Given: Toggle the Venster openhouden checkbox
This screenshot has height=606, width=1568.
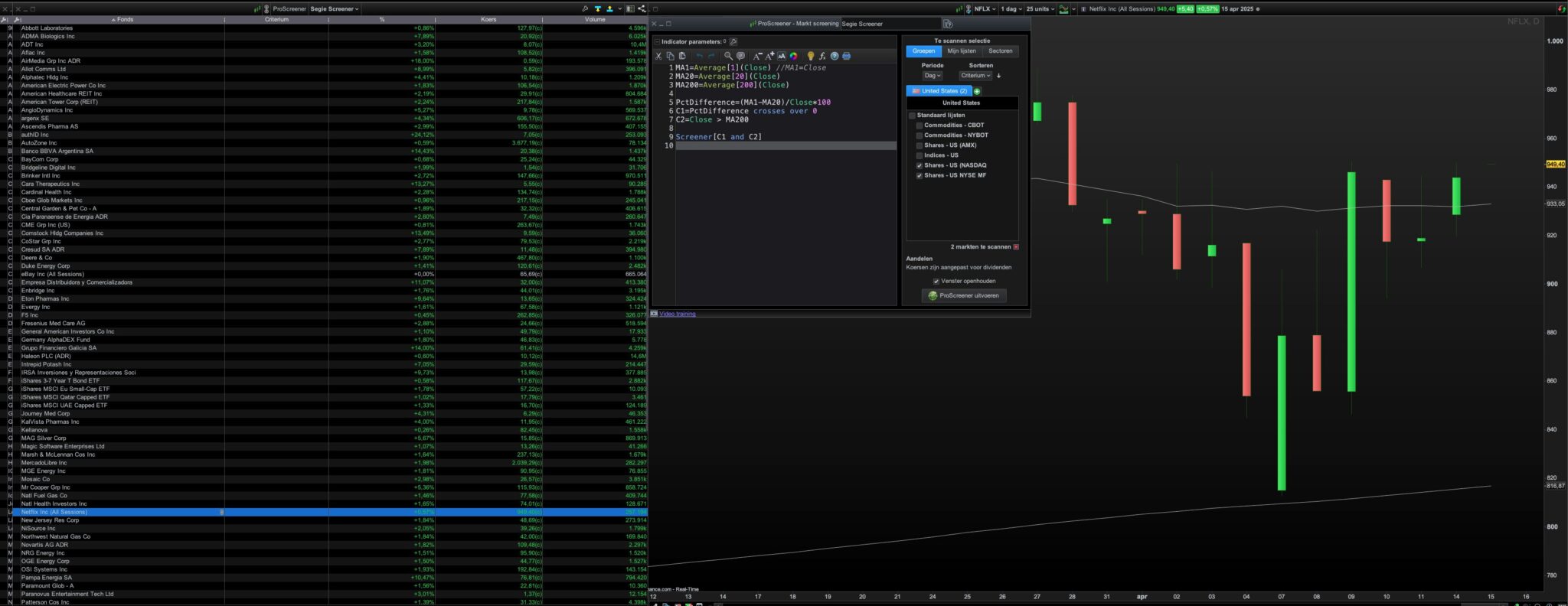Looking at the screenshot, I should [936, 281].
